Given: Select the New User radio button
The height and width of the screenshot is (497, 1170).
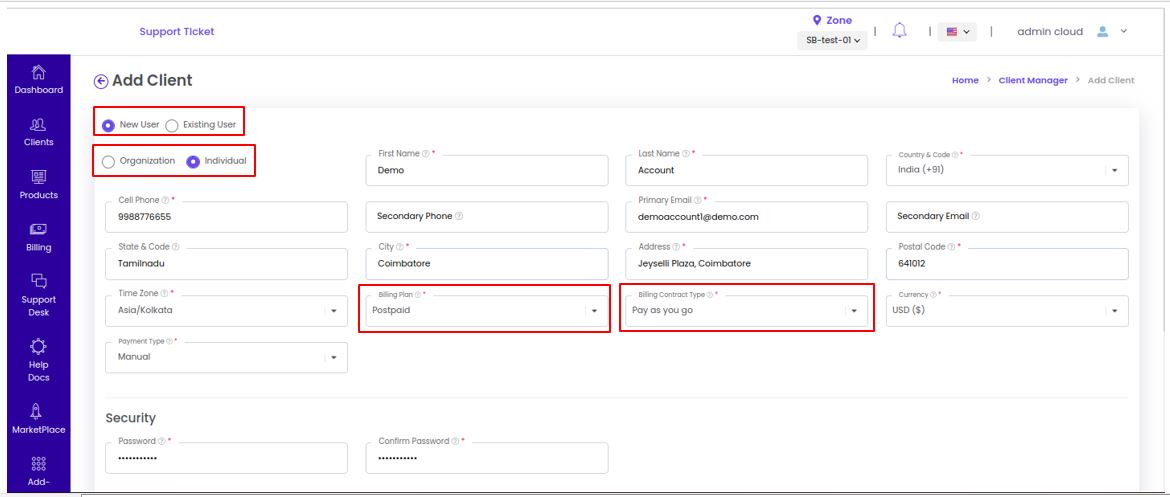Looking at the screenshot, I should click(x=108, y=125).
